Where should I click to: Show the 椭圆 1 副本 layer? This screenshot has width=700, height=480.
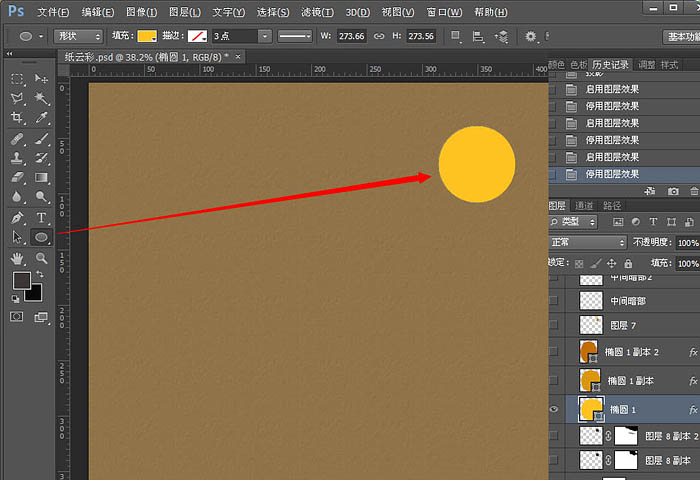point(554,380)
